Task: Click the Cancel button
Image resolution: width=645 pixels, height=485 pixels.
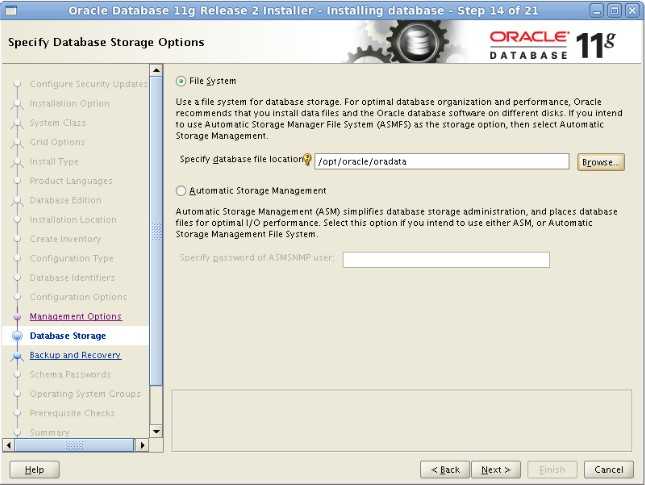Action: pyautogui.click(x=608, y=469)
